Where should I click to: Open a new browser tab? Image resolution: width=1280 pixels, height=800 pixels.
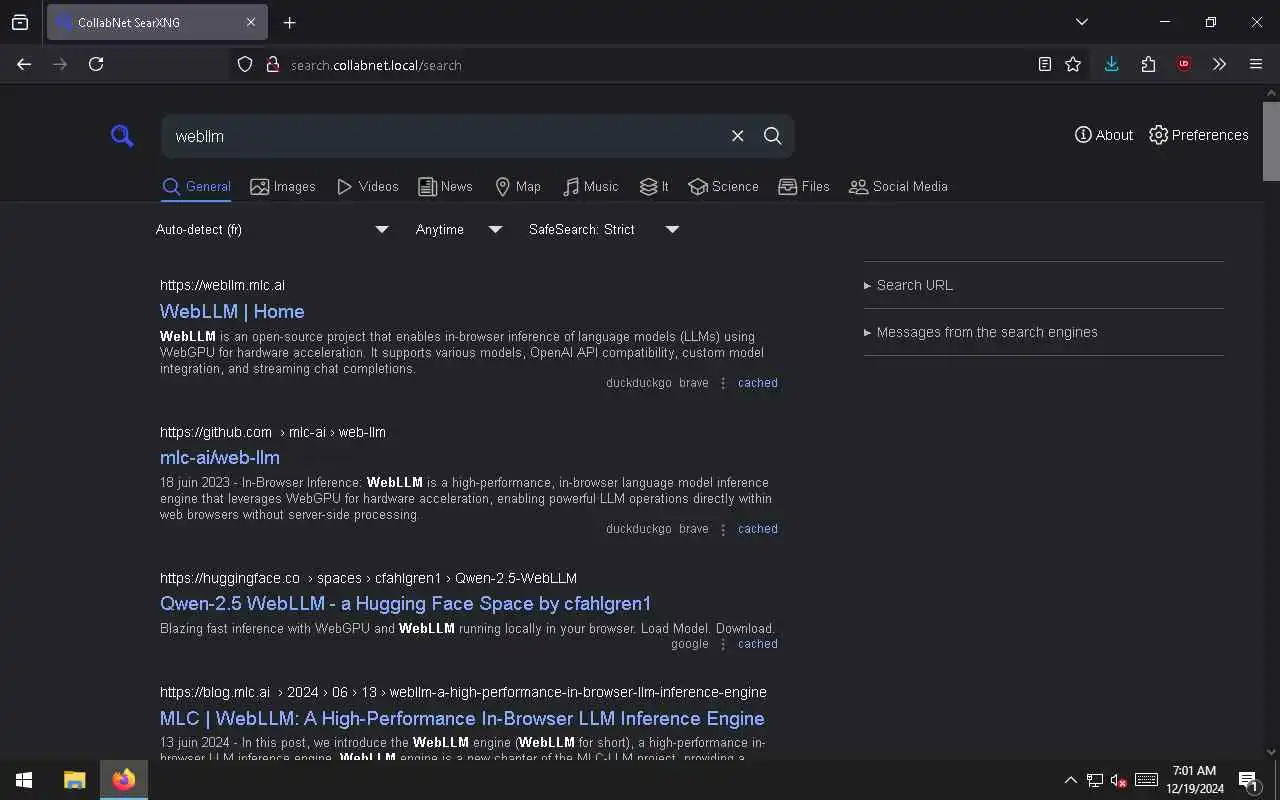[289, 22]
